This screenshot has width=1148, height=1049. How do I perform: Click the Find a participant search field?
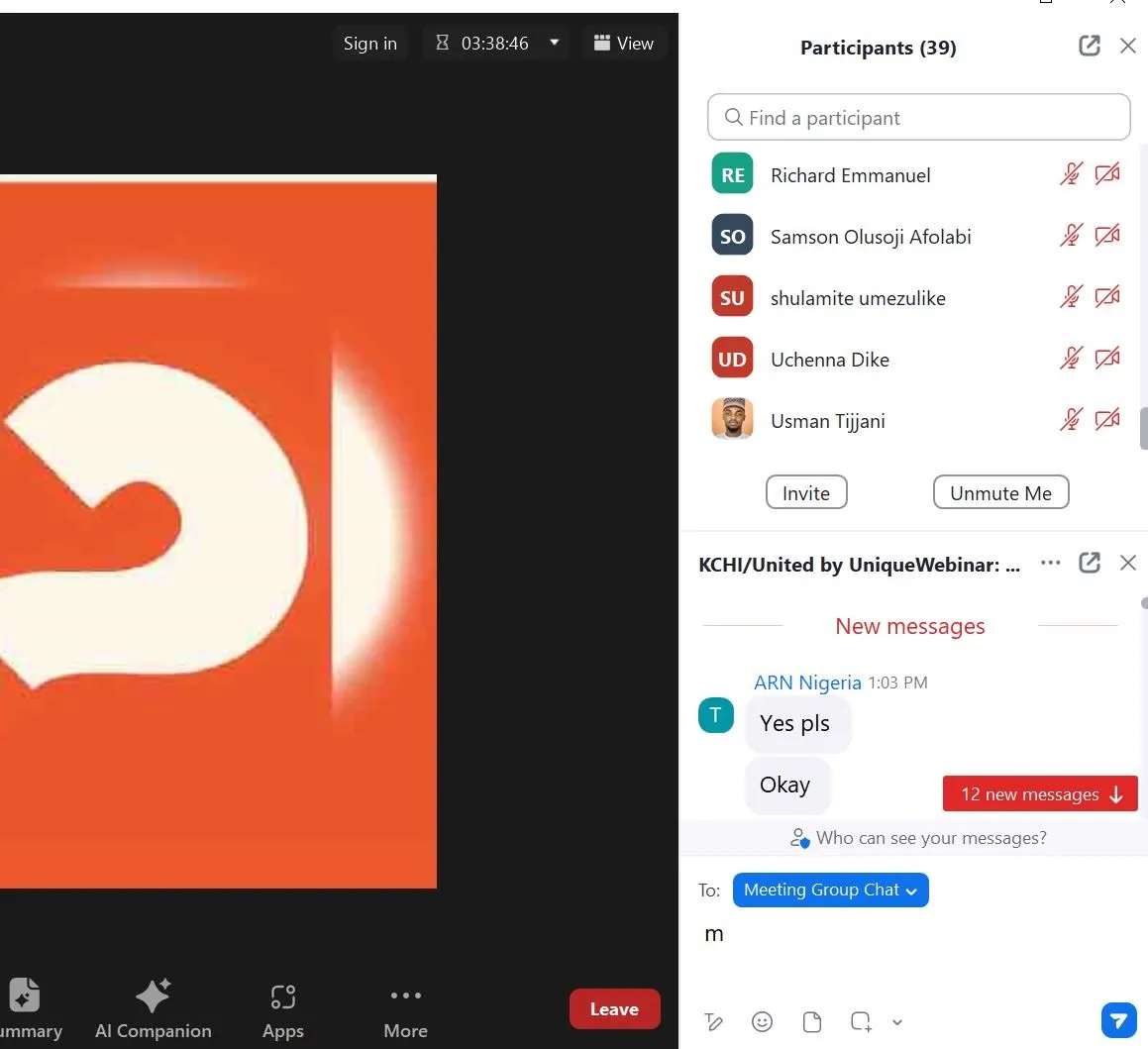coord(918,117)
